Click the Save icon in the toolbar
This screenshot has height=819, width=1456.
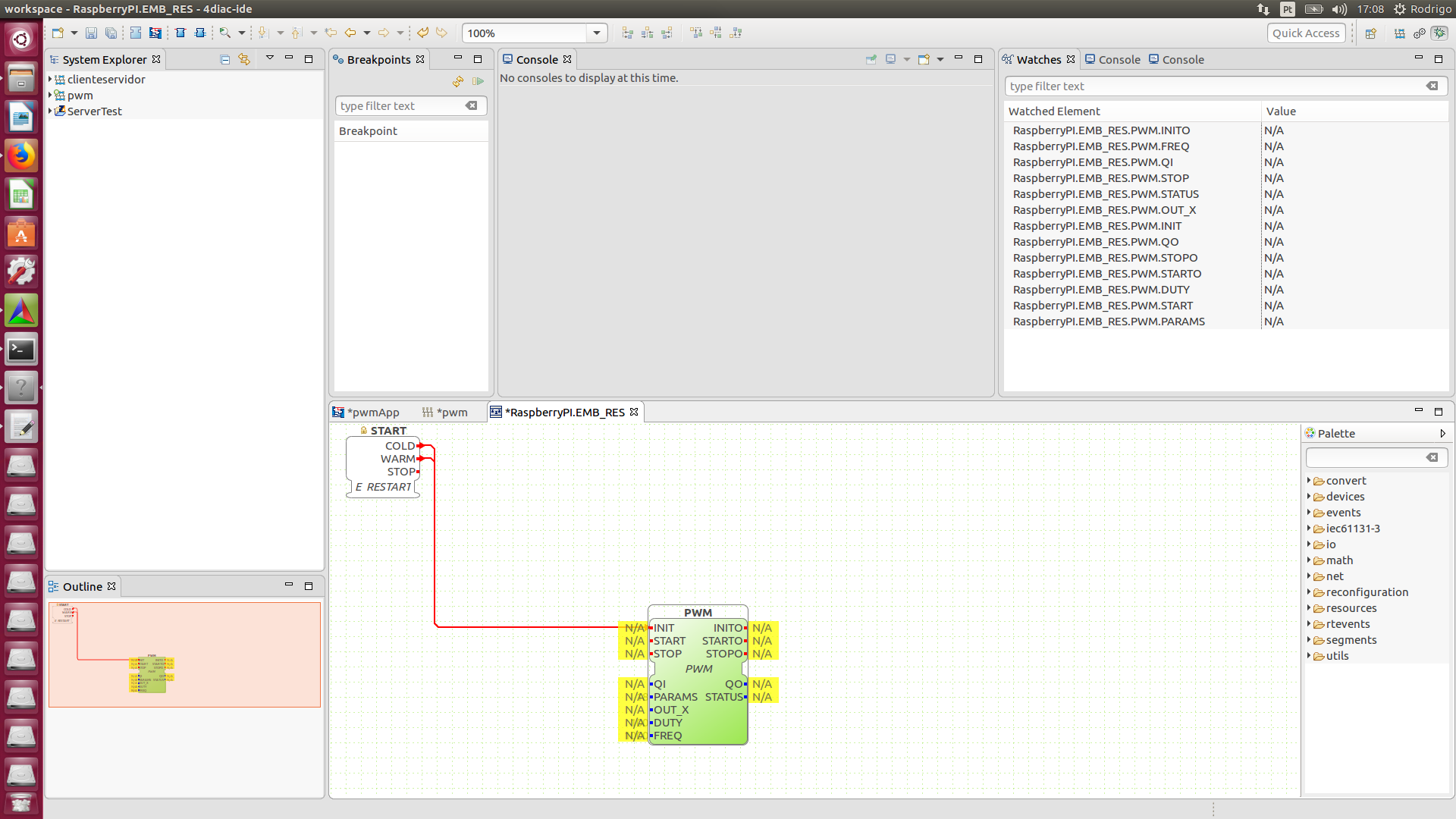[x=91, y=33]
